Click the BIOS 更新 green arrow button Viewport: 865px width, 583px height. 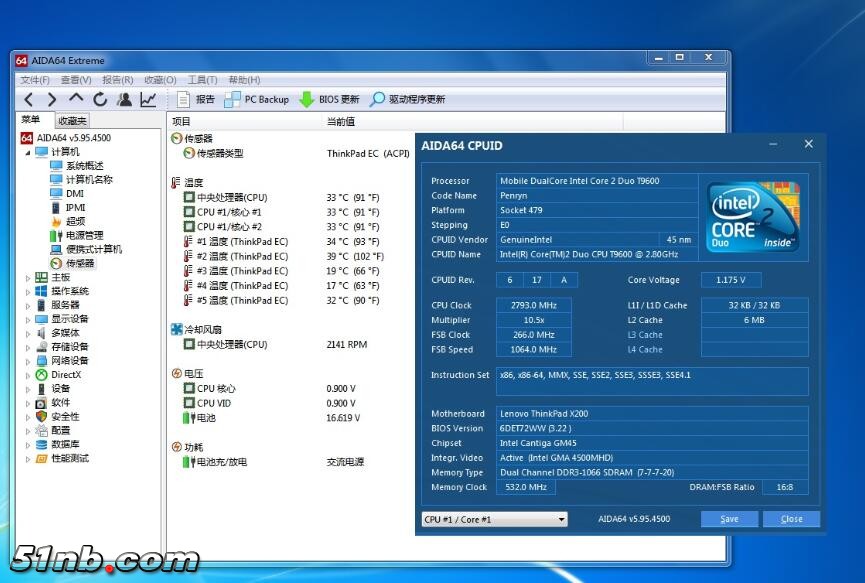[329, 99]
